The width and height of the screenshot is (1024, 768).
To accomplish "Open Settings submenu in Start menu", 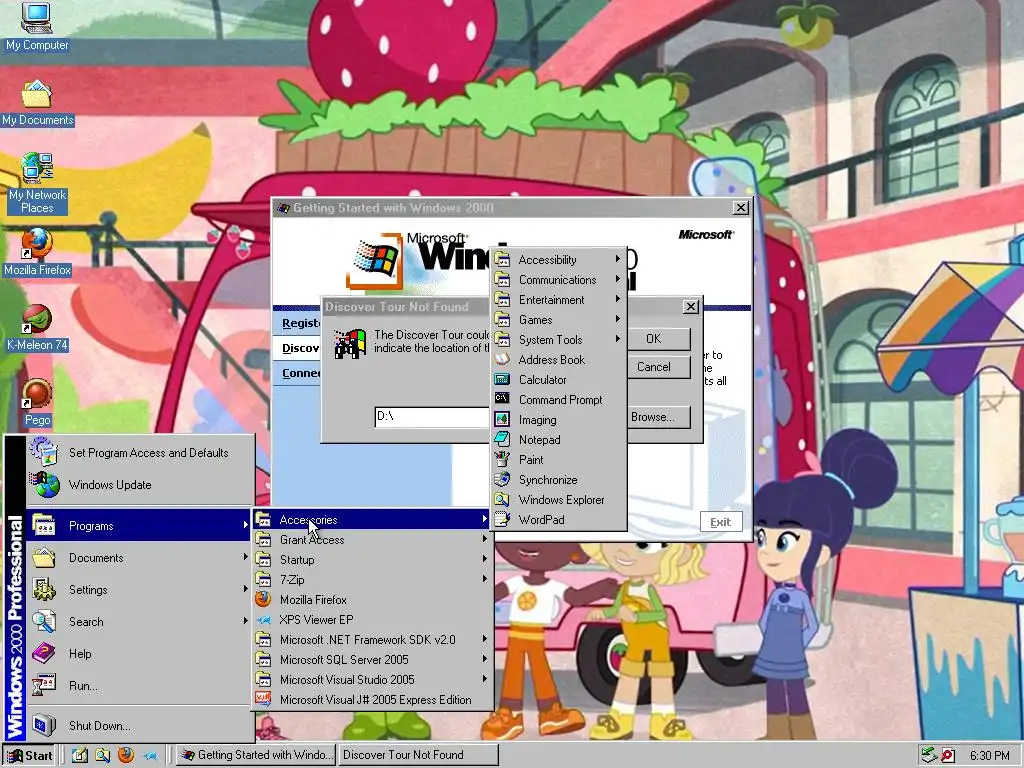I will pyautogui.click(x=139, y=590).
